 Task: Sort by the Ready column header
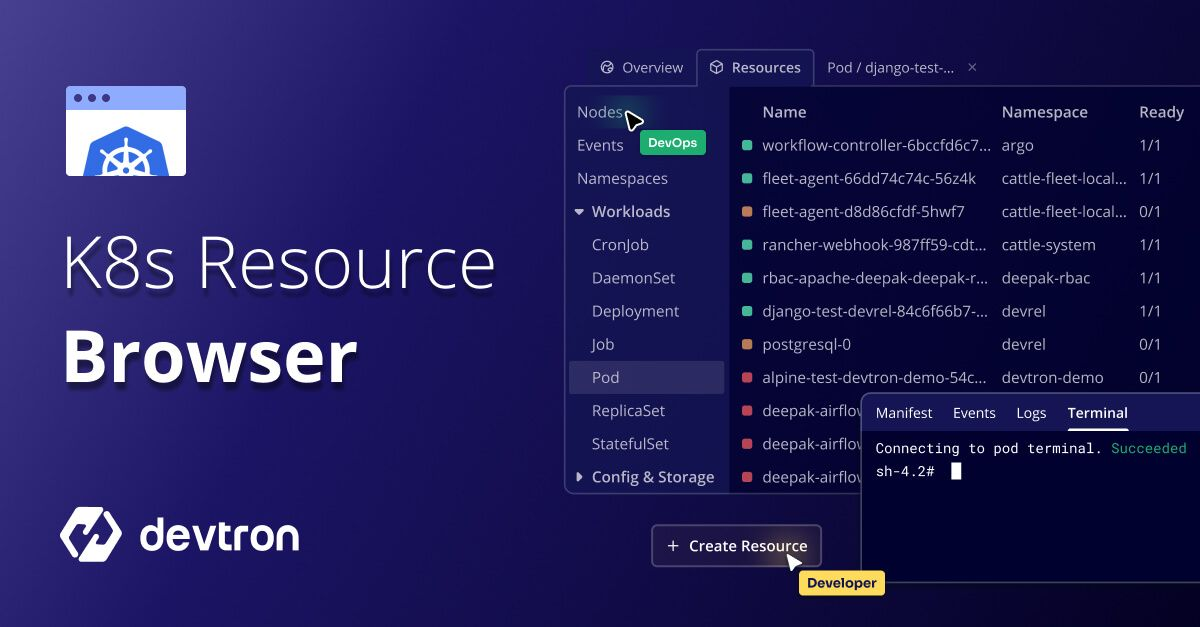point(1161,112)
